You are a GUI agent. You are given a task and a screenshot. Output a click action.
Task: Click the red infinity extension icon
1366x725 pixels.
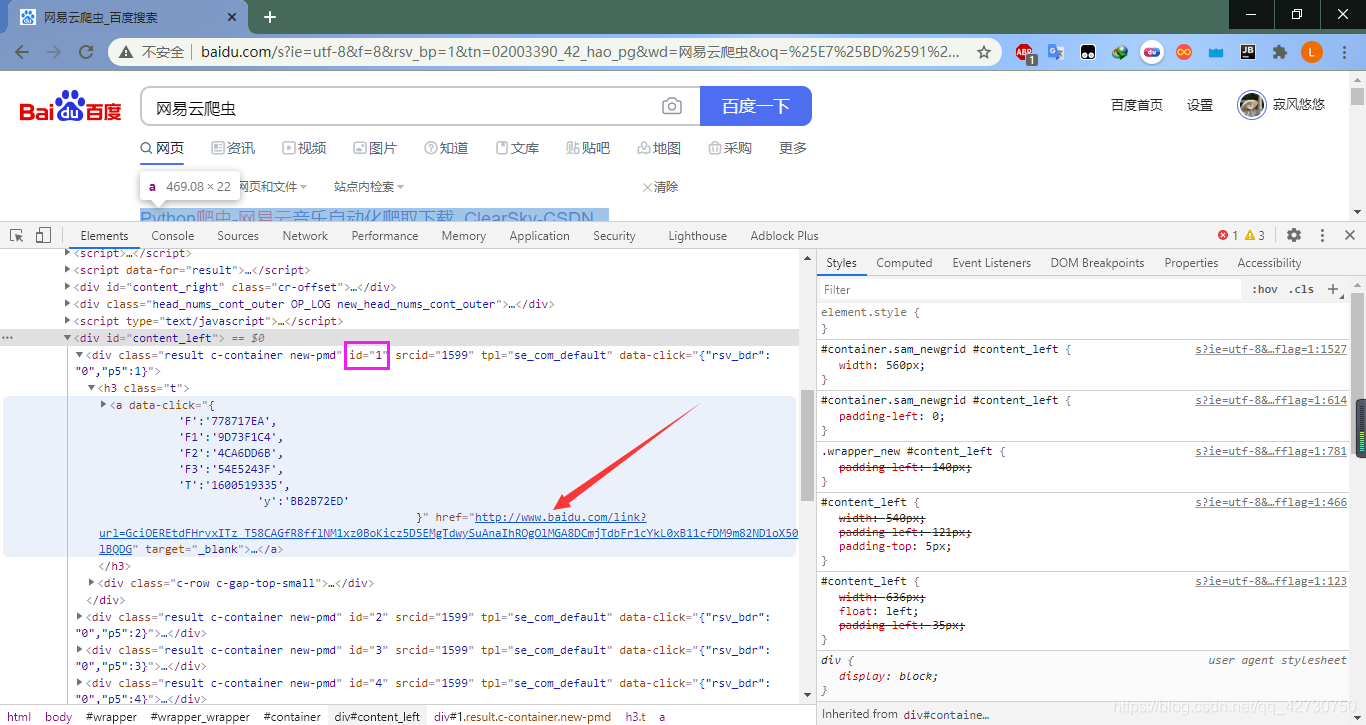(1184, 52)
